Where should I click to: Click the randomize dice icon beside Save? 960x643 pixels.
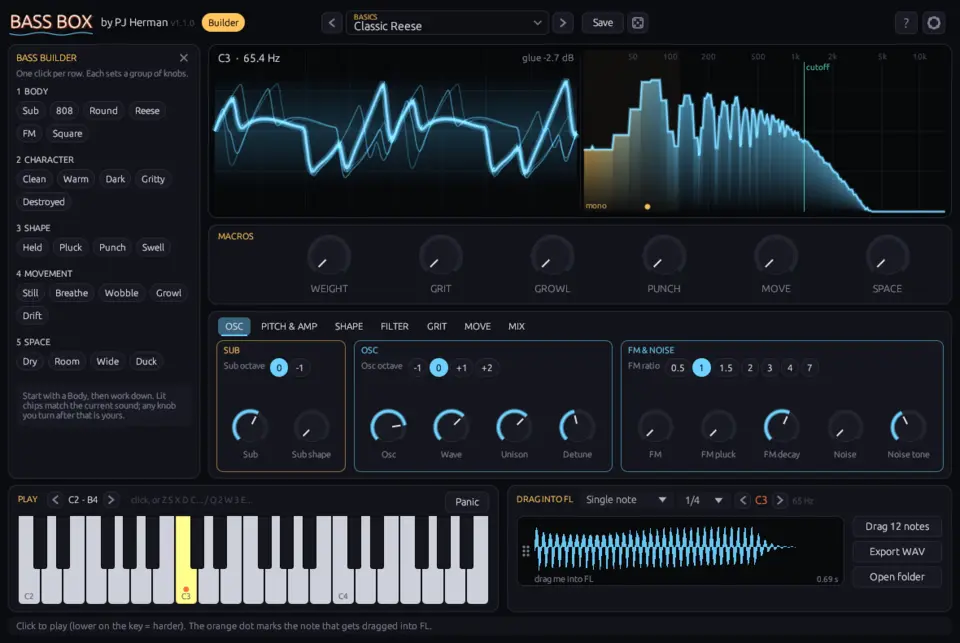click(x=638, y=23)
